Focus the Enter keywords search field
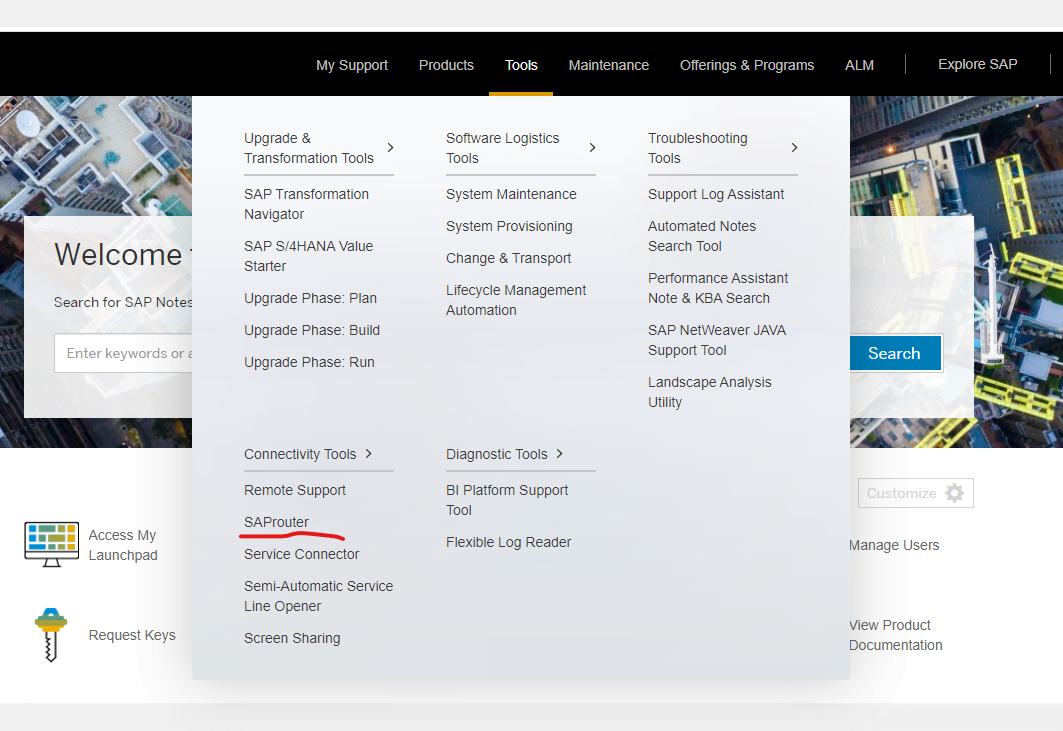The height and width of the screenshot is (731, 1063). 123,353
